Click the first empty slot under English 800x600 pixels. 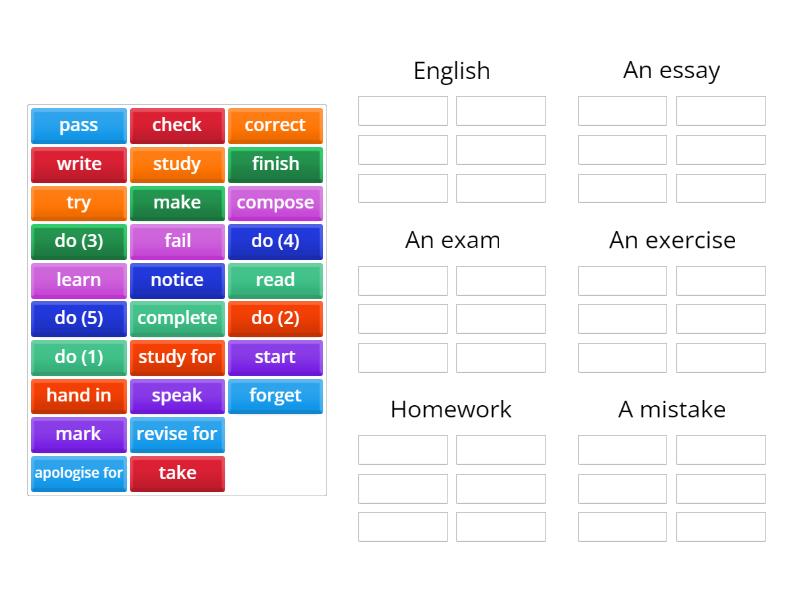pyautogui.click(x=402, y=110)
